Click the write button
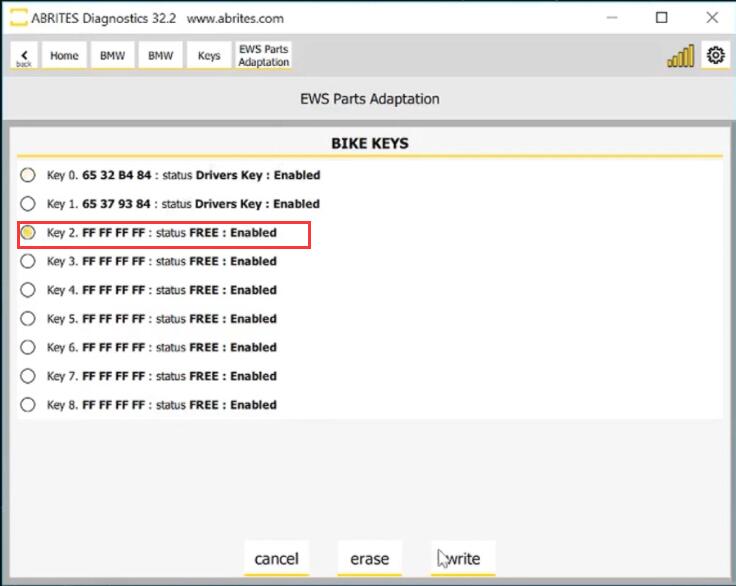 463,559
